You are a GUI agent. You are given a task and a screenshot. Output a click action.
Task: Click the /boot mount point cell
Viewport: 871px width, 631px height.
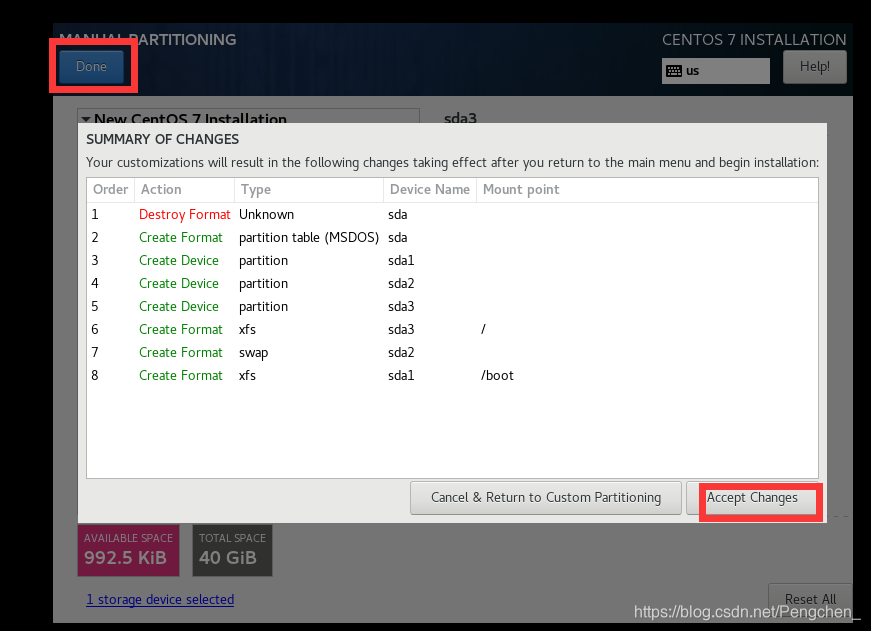(x=497, y=375)
